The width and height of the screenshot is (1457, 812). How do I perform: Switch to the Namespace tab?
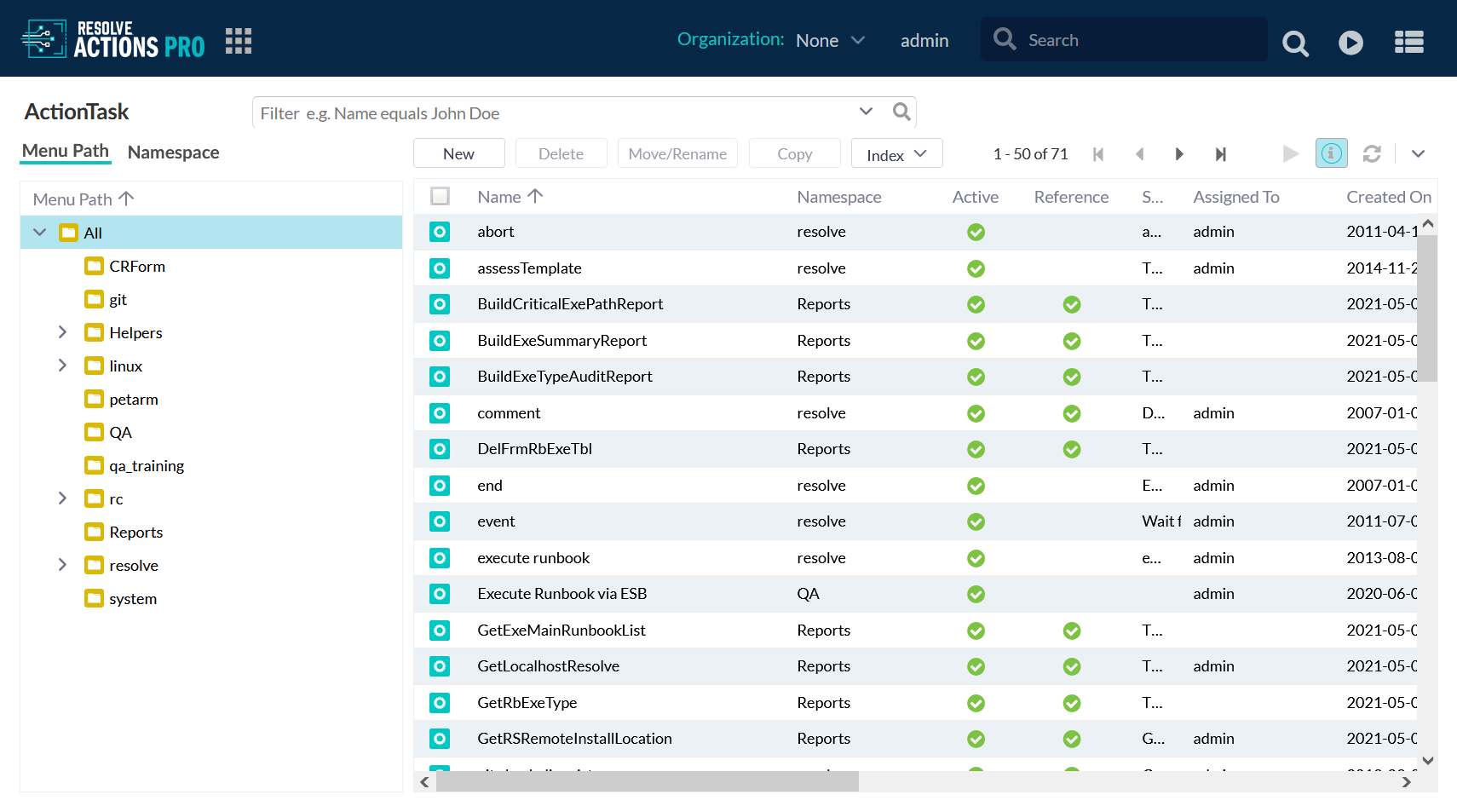[173, 153]
